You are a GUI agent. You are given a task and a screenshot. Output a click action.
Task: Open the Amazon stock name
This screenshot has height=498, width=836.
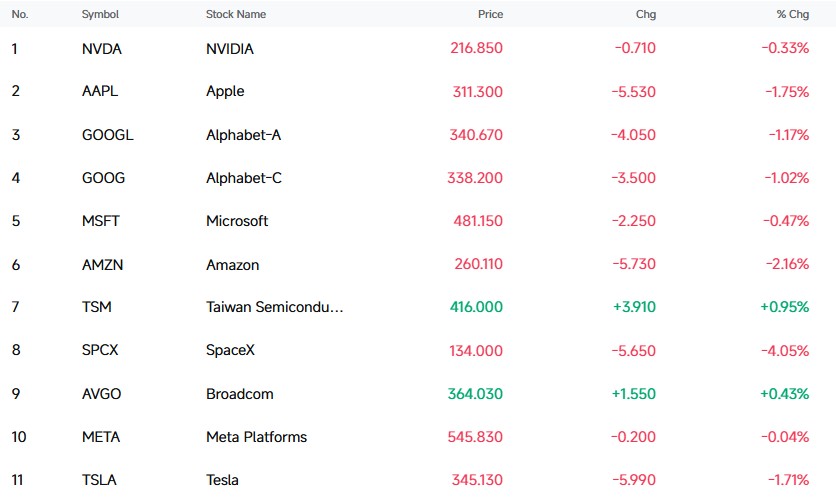pyautogui.click(x=232, y=264)
